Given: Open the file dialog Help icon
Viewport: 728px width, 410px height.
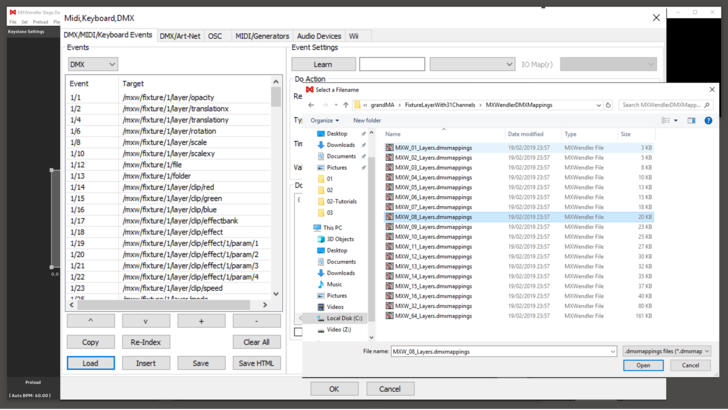Looking at the screenshot, I should tap(708, 120).
